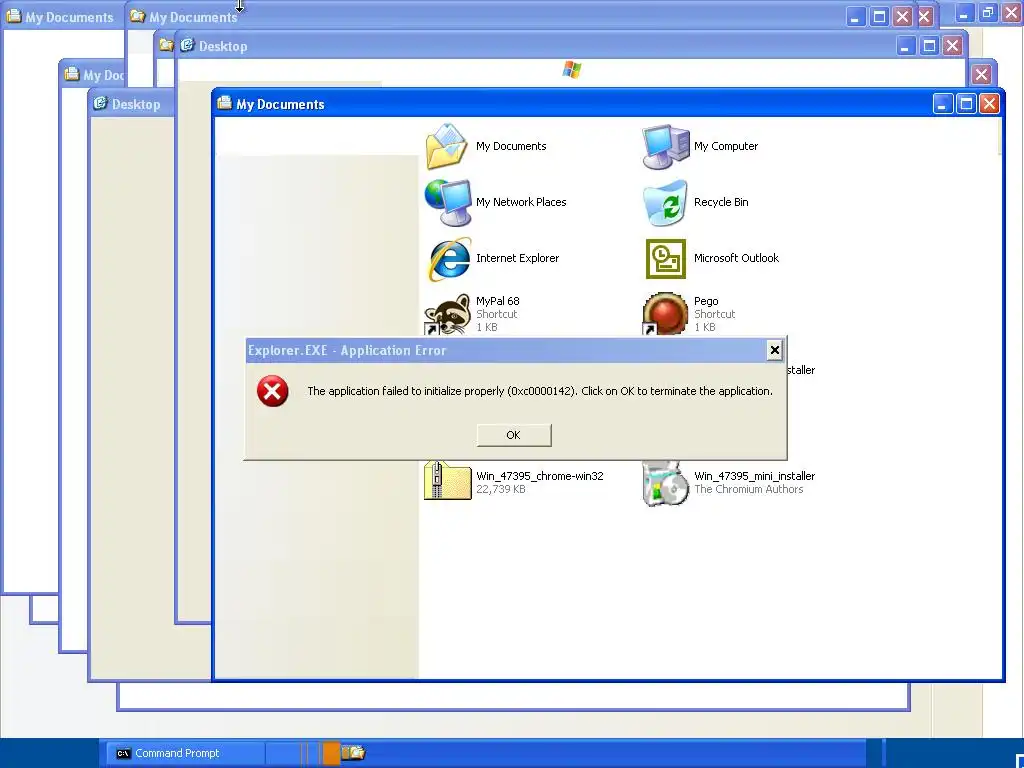Click the orange flashing taskbar button
This screenshot has height=768, width=1024.
point(331,753)
